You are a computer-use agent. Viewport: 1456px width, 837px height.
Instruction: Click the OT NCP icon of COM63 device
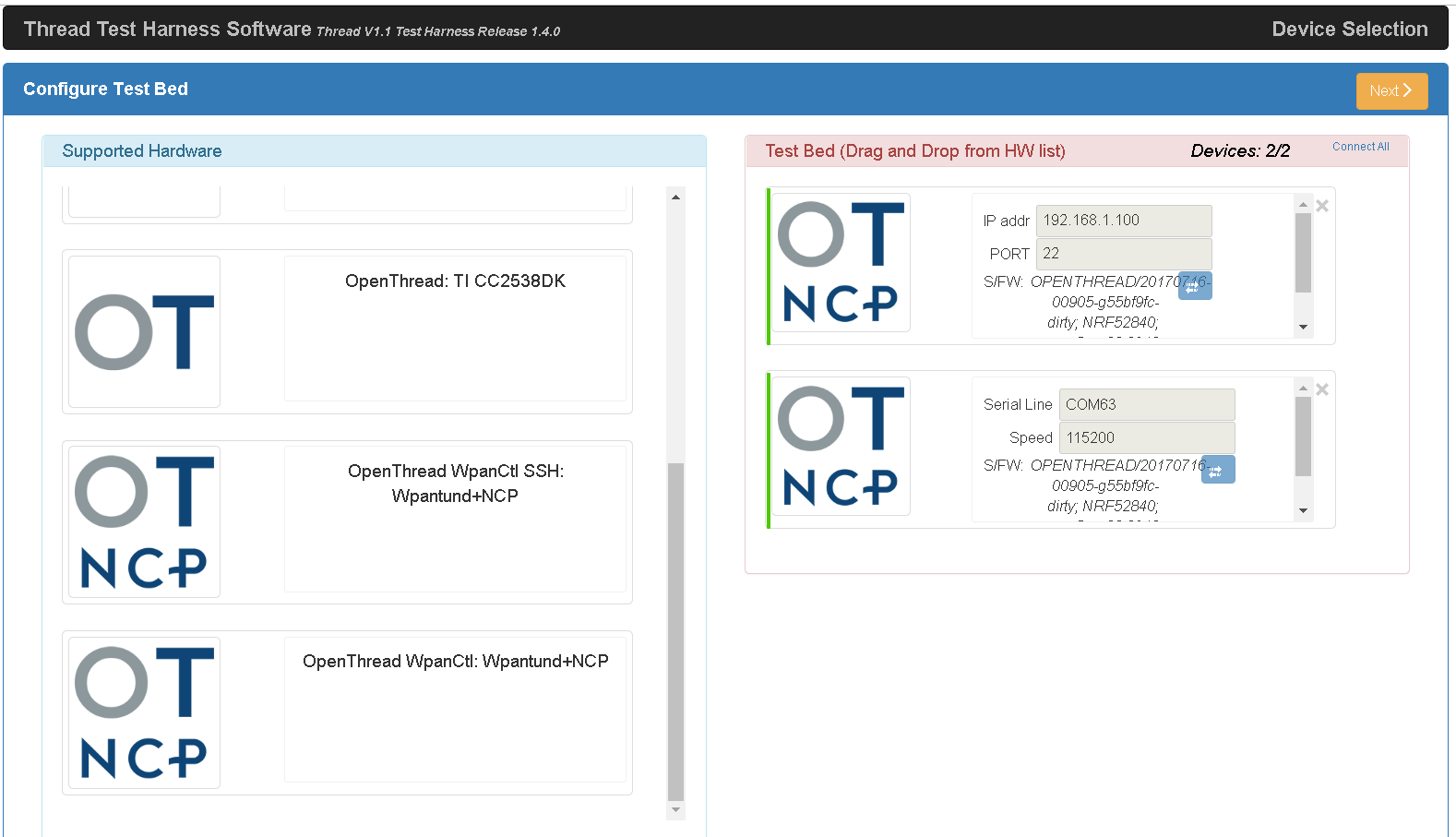[841, 447]
